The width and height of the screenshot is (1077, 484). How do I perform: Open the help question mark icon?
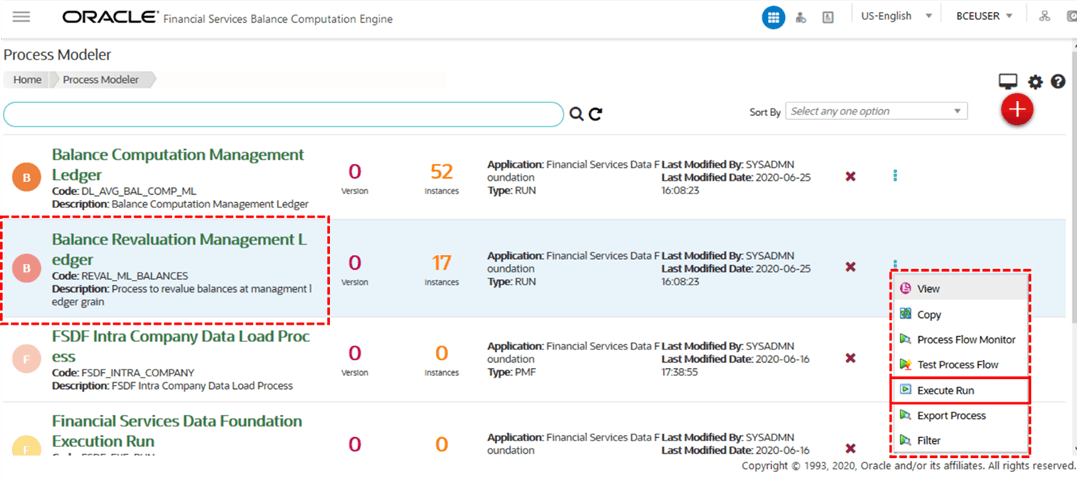click(x=1057, y=82)
